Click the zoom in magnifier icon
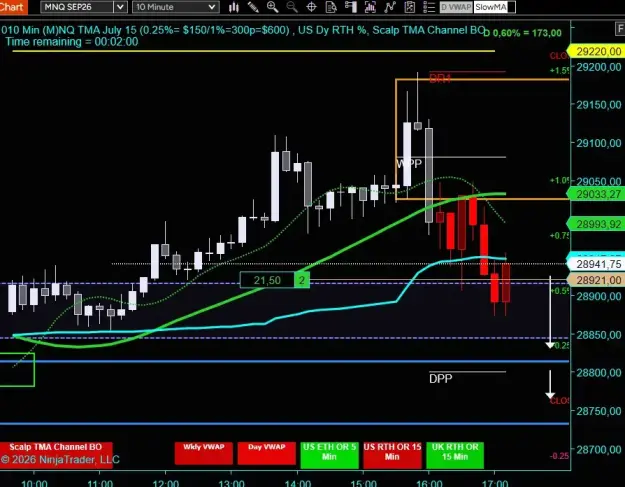 [273, 7]
